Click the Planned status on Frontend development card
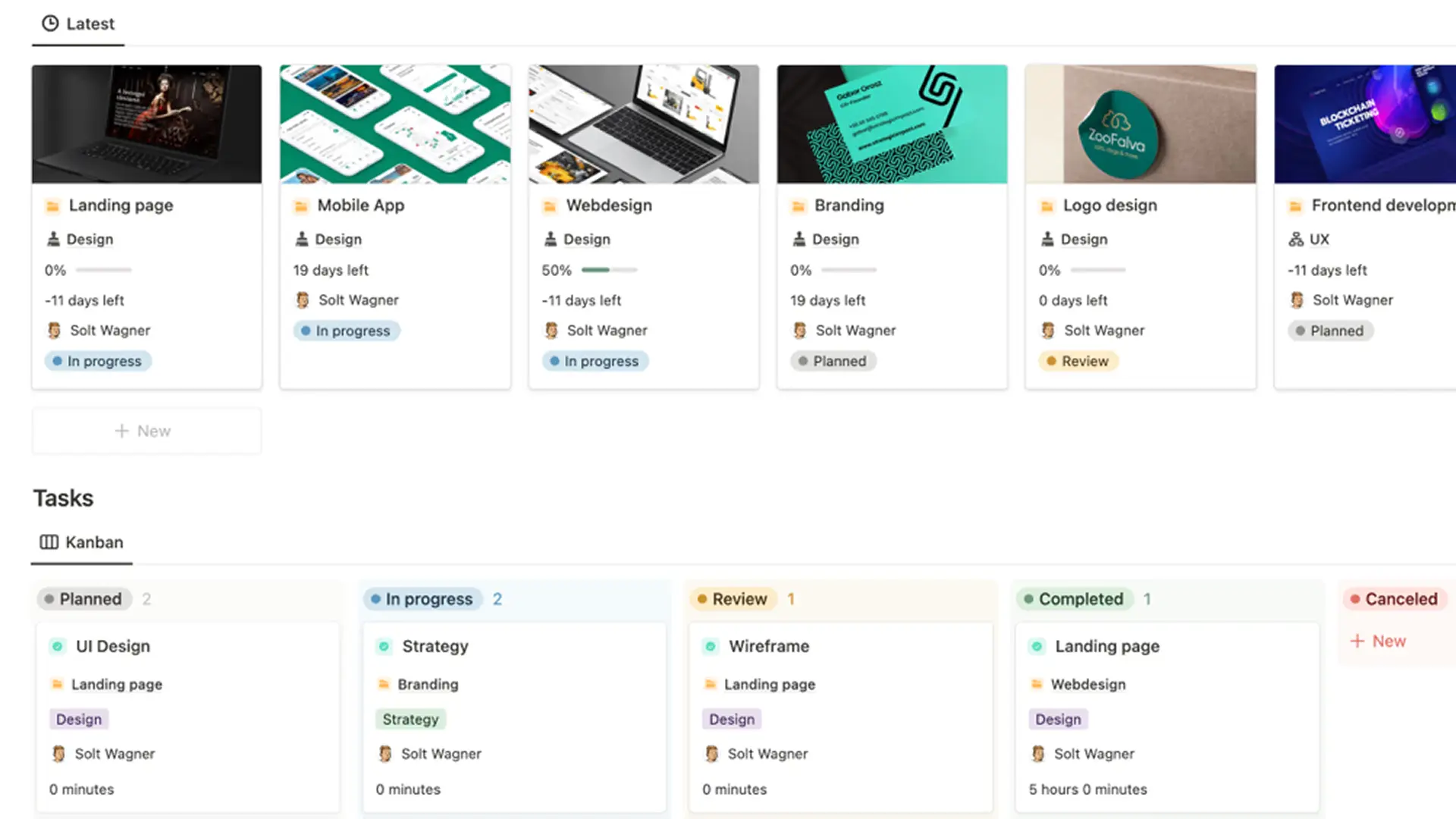Viewport: 1456px width, 819px height. [1330, 331]
